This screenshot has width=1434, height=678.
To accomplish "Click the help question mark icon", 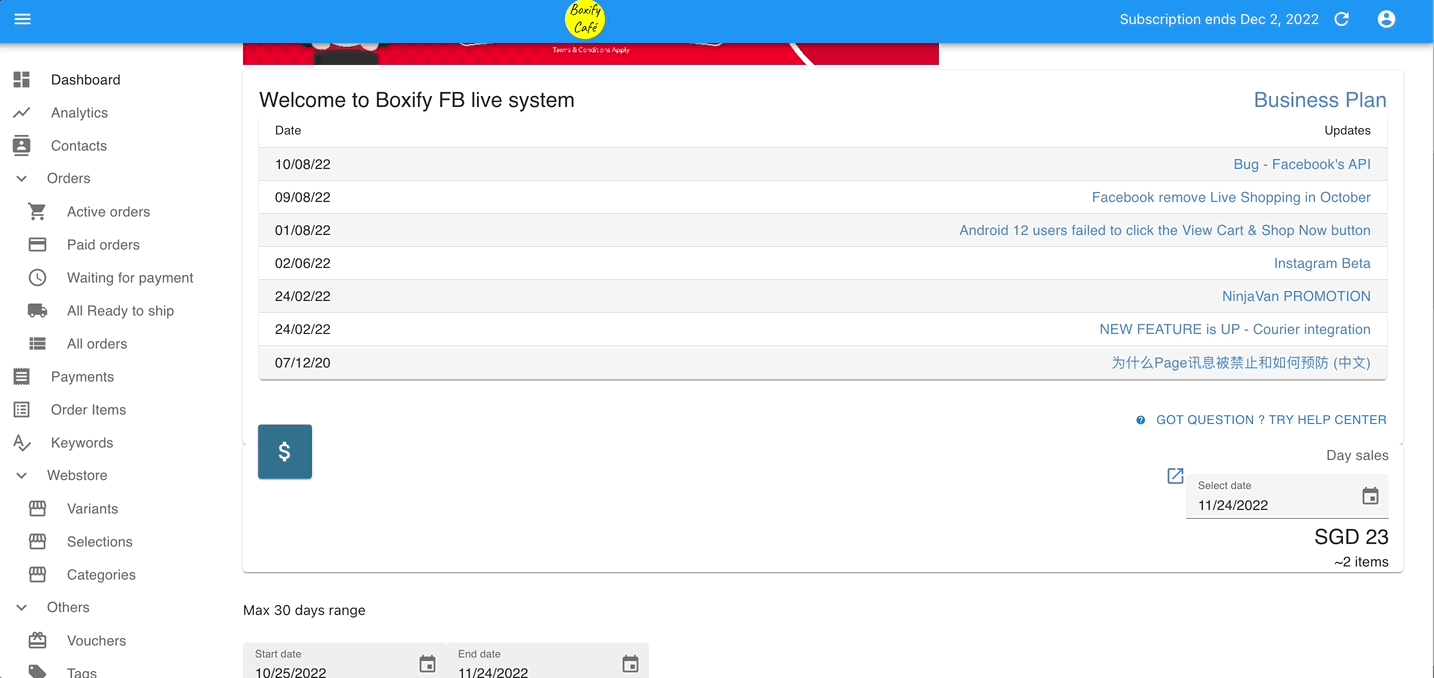I will coord(1141,420).
